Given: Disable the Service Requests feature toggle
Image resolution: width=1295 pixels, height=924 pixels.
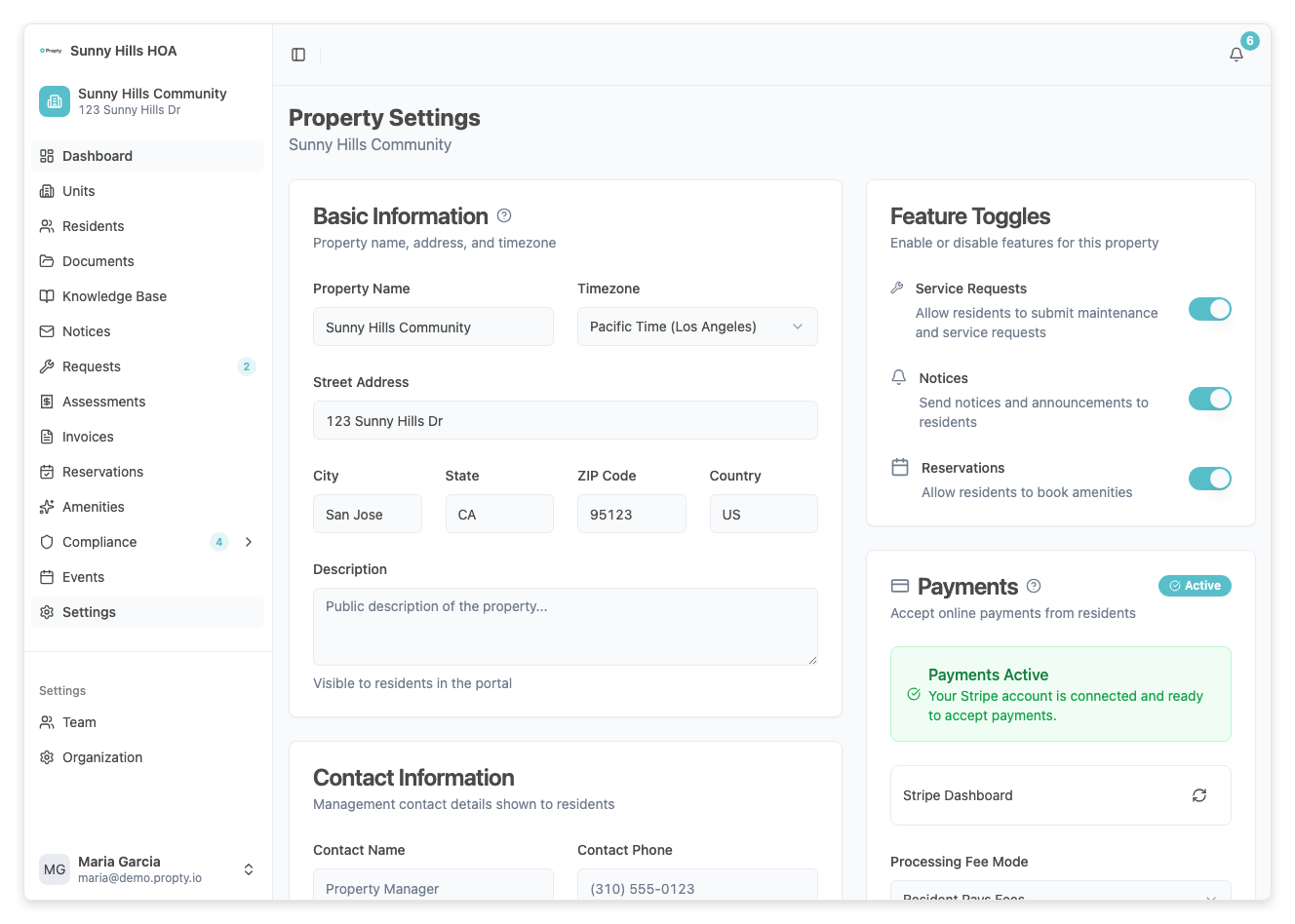Looking at the screenshot, I should [x=1209, y=309].
